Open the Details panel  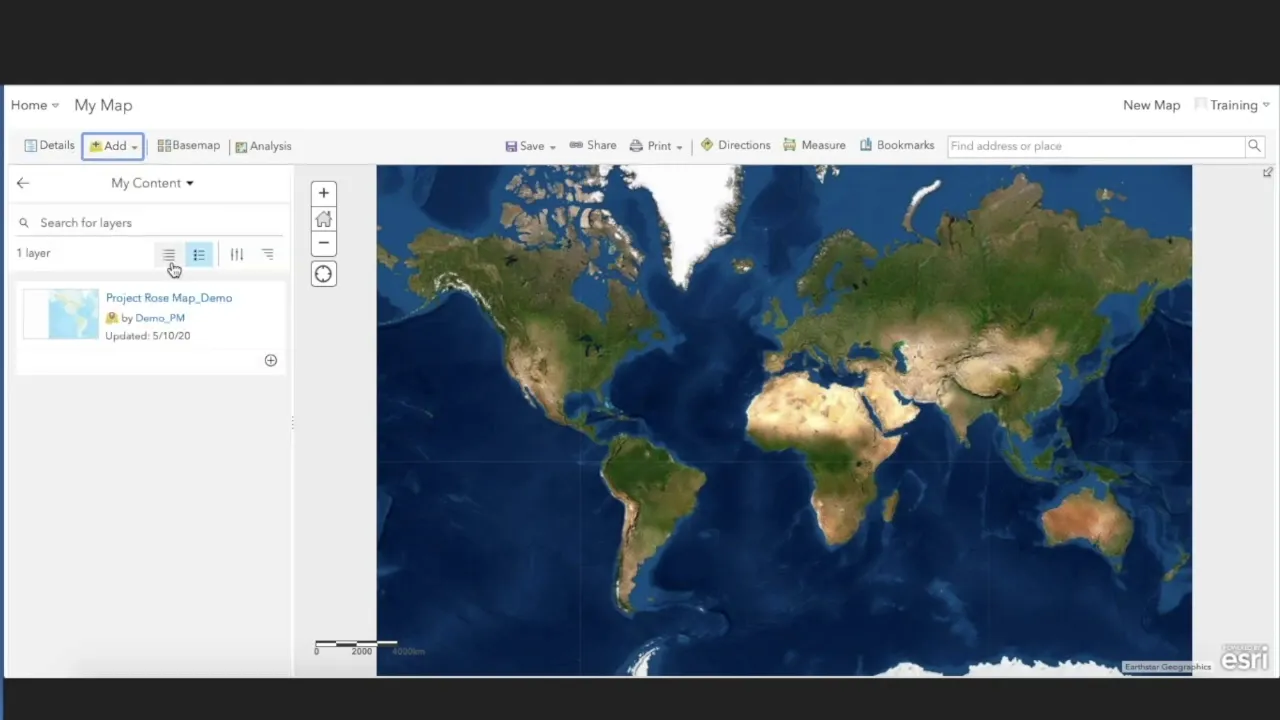[x=49, y=146]
